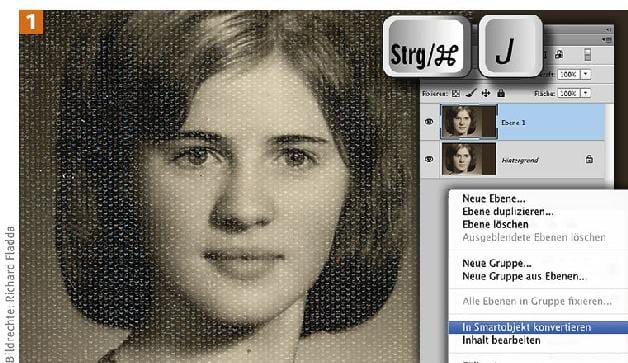628x363 pixels.
Task: Choose Neue Gruppe aus Ebenen... entry
Action: [524, 276]
